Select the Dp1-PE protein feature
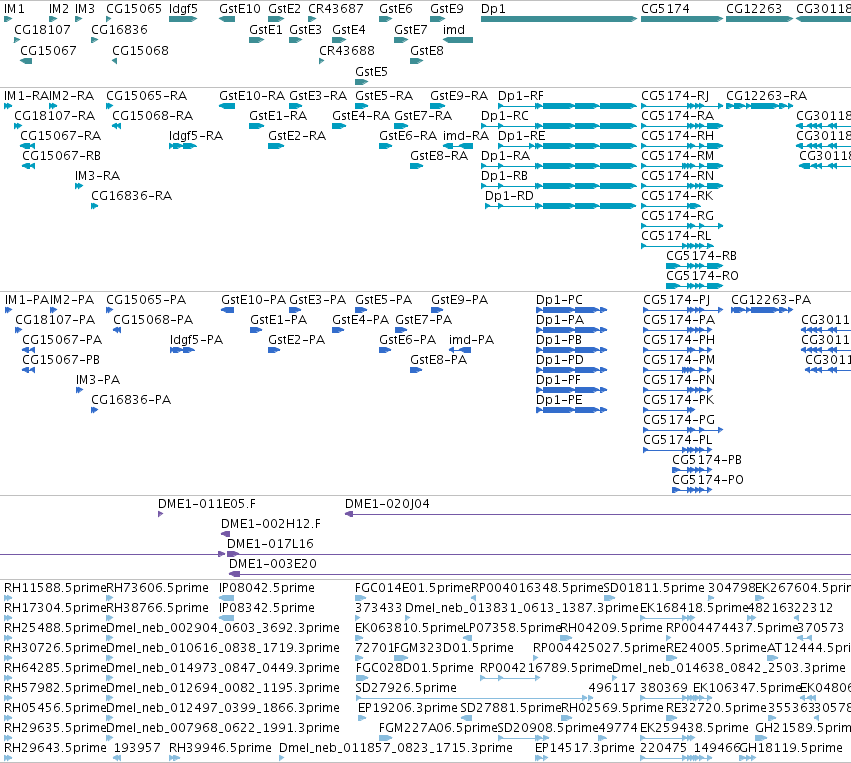 tap(571, 410)
